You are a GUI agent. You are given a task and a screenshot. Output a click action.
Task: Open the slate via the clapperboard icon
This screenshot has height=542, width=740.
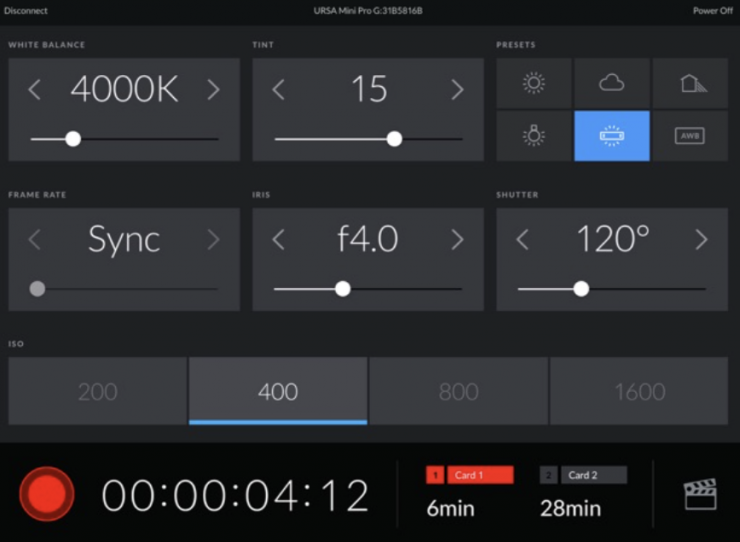coord(700,495)
